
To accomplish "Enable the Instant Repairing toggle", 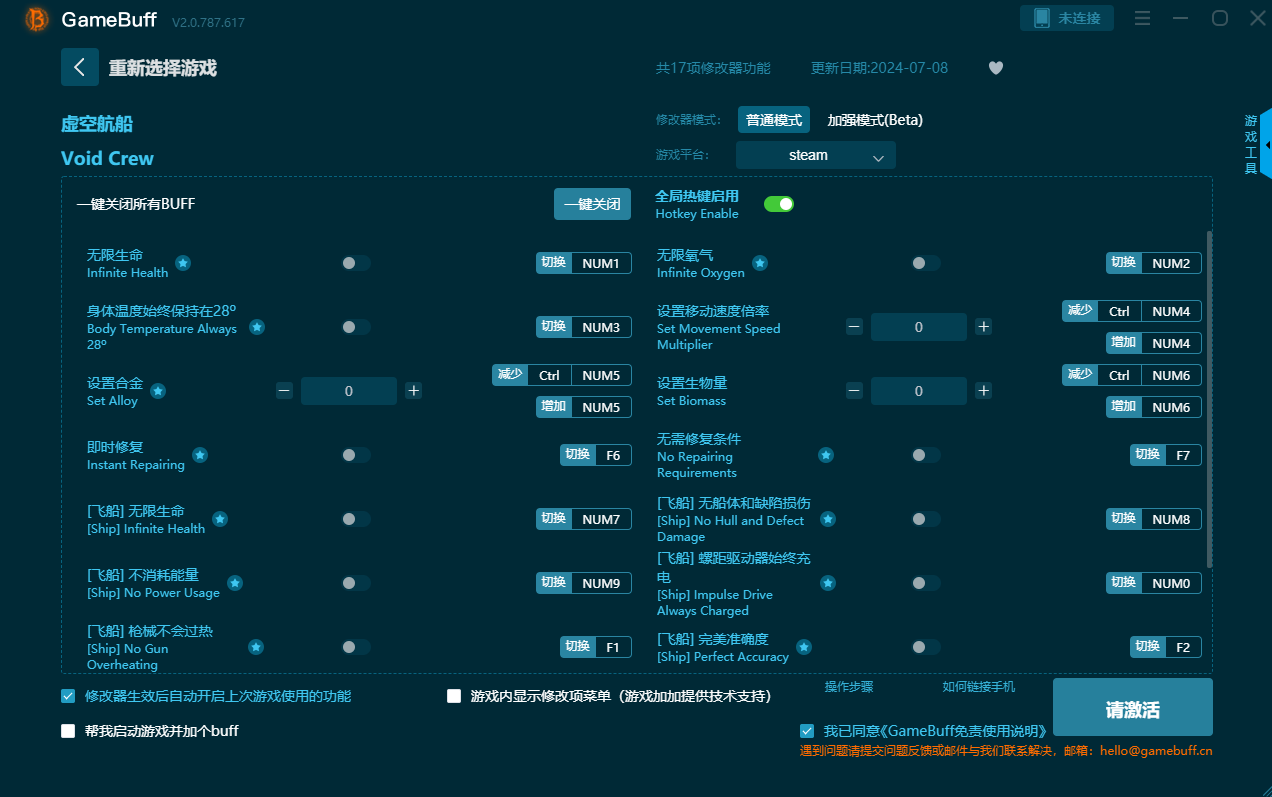I will coord(356,455).
